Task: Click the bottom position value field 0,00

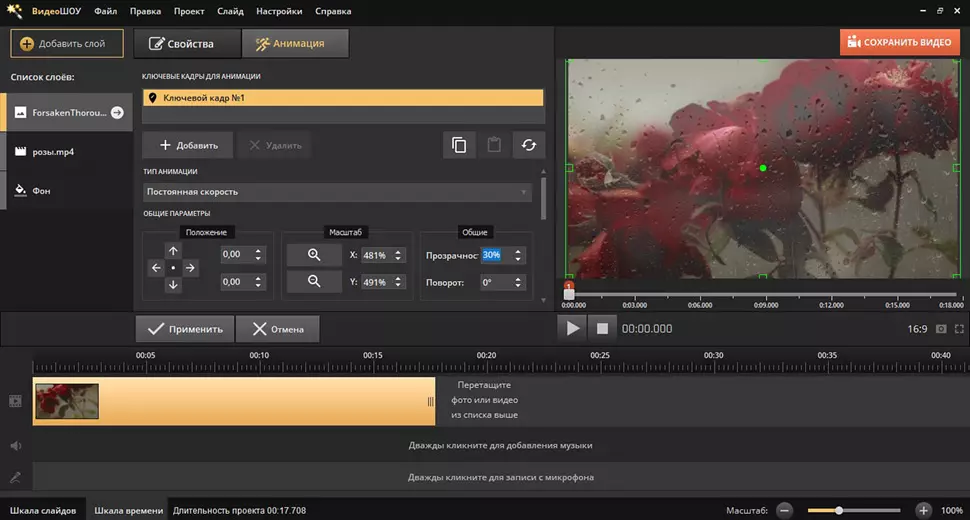Action: coord(237,281)
